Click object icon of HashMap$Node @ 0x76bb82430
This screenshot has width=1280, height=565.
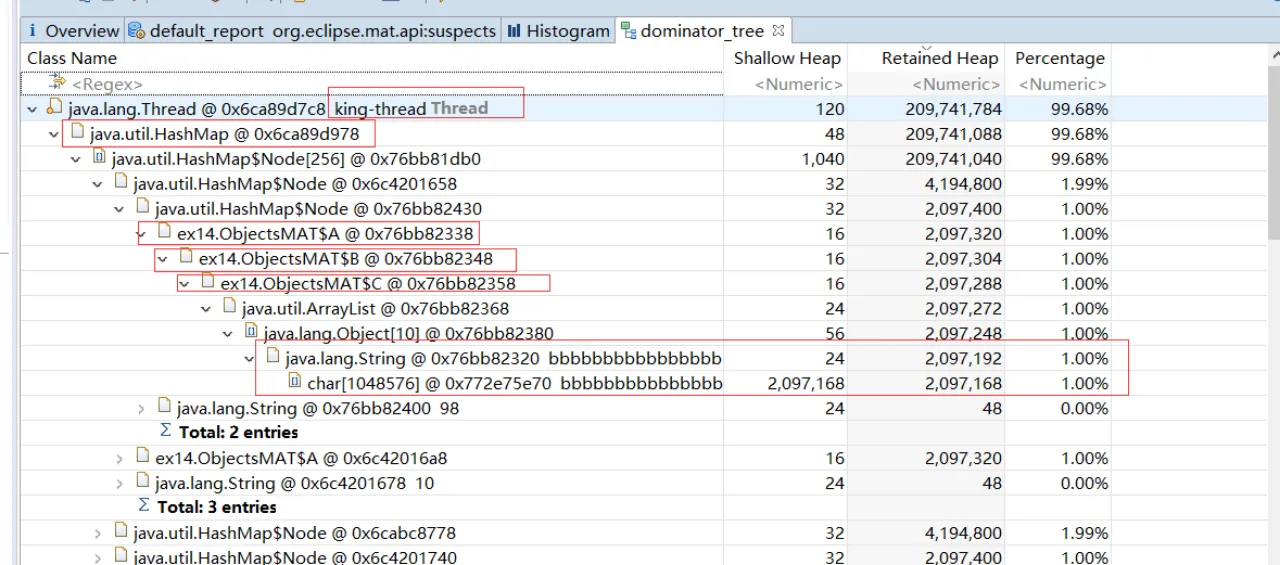(143, 208)
